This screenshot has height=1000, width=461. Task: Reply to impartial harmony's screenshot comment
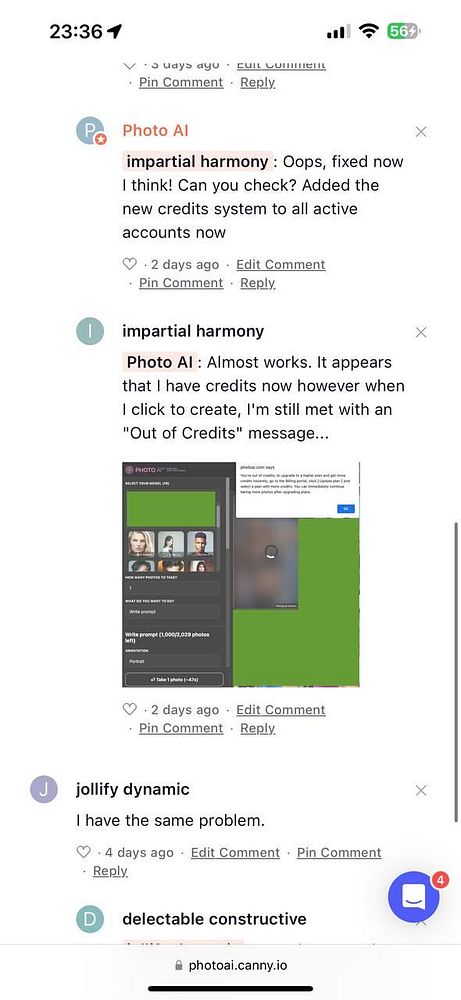click(x=258, y=728)
